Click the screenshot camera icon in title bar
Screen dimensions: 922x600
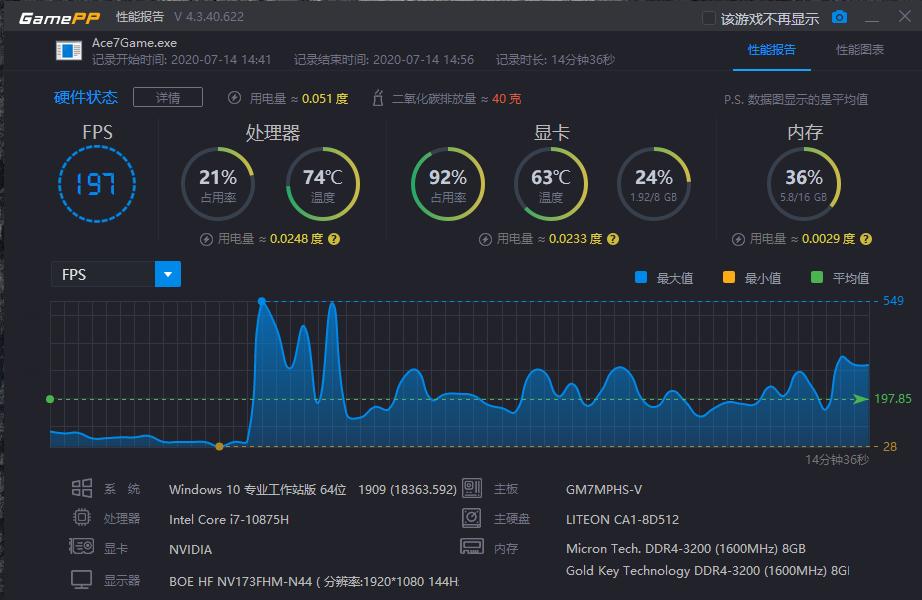pyautogui.click(x=838, y=17)
